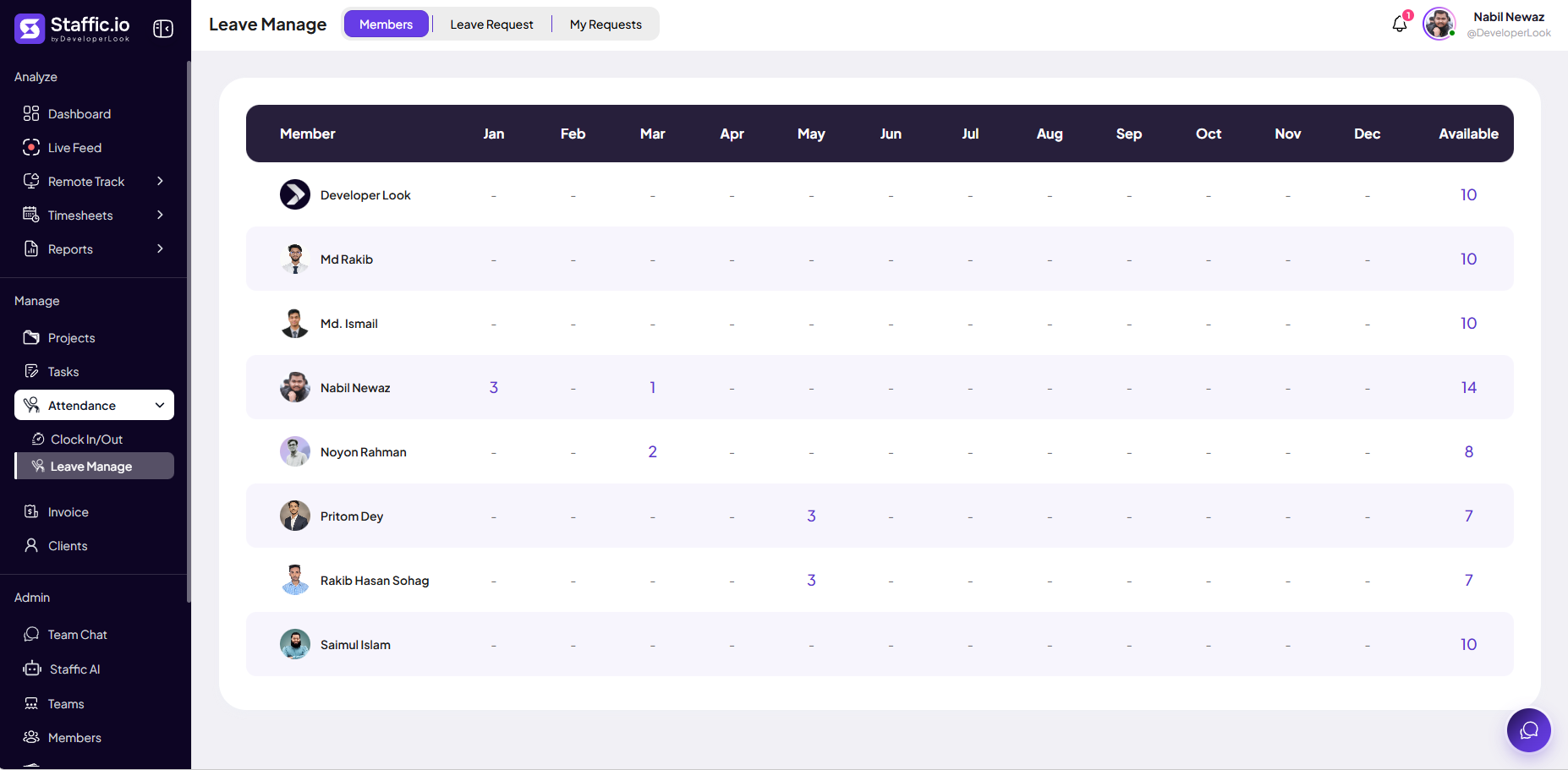The height and width of the screenshot is (770, 1568).
Task: Open the floating chat support button
Action: tap(1528, 730)
